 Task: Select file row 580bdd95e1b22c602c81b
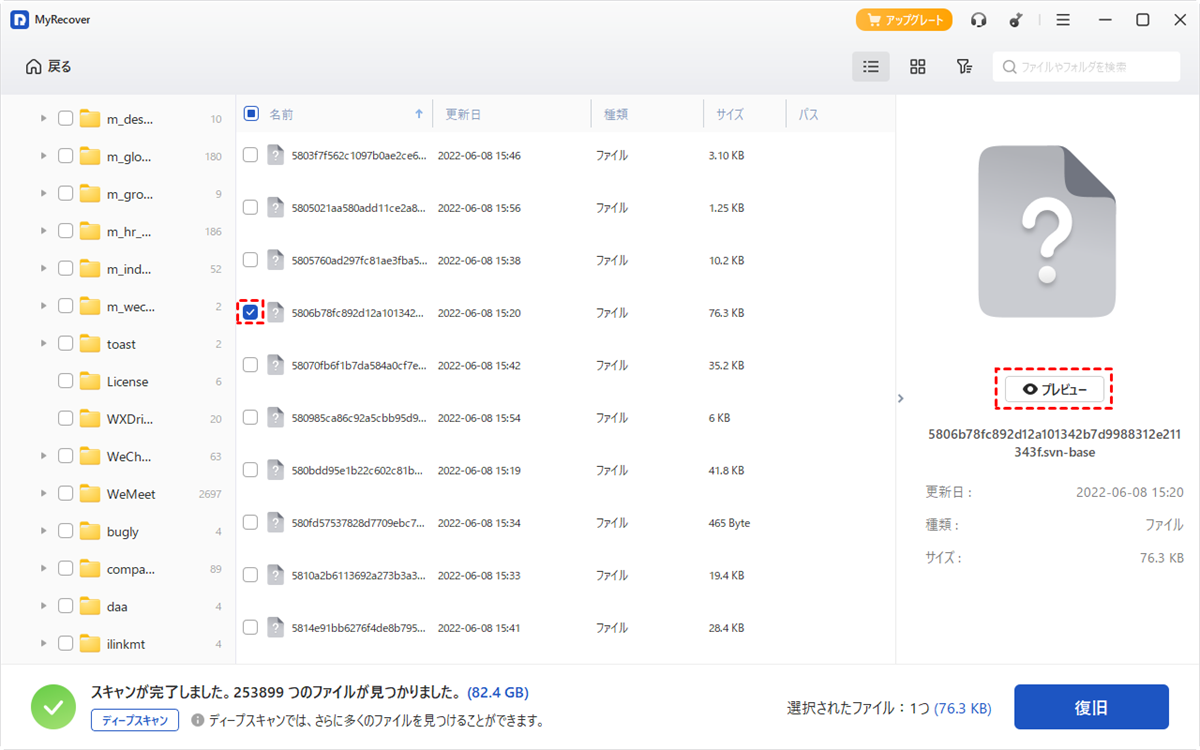click(x=566, y=470)
